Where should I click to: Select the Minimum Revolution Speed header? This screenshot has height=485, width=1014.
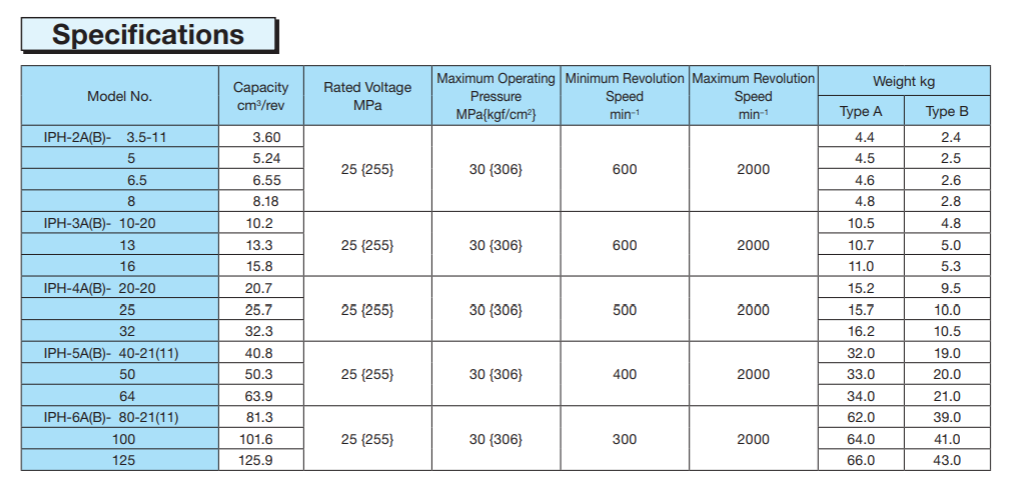624,96
